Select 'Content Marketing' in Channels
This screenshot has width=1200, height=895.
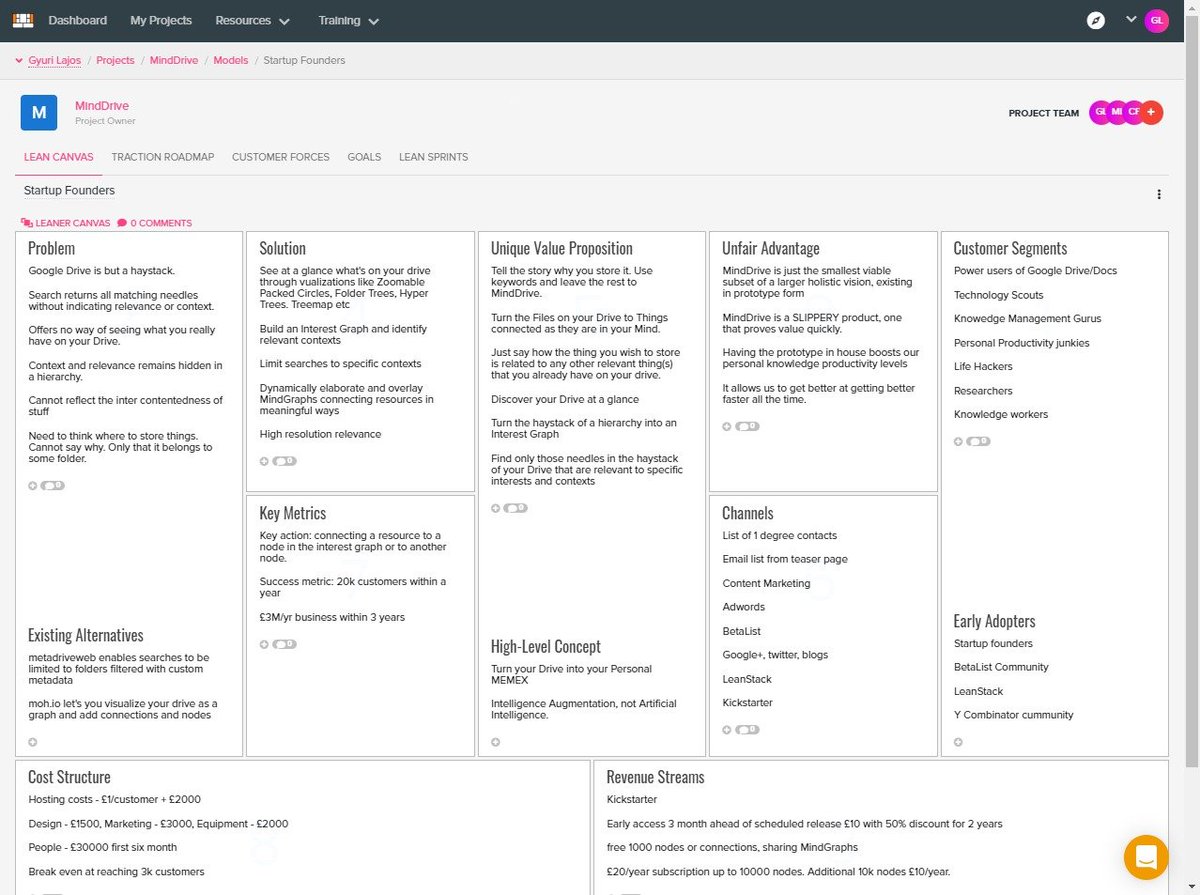(766, 583)
